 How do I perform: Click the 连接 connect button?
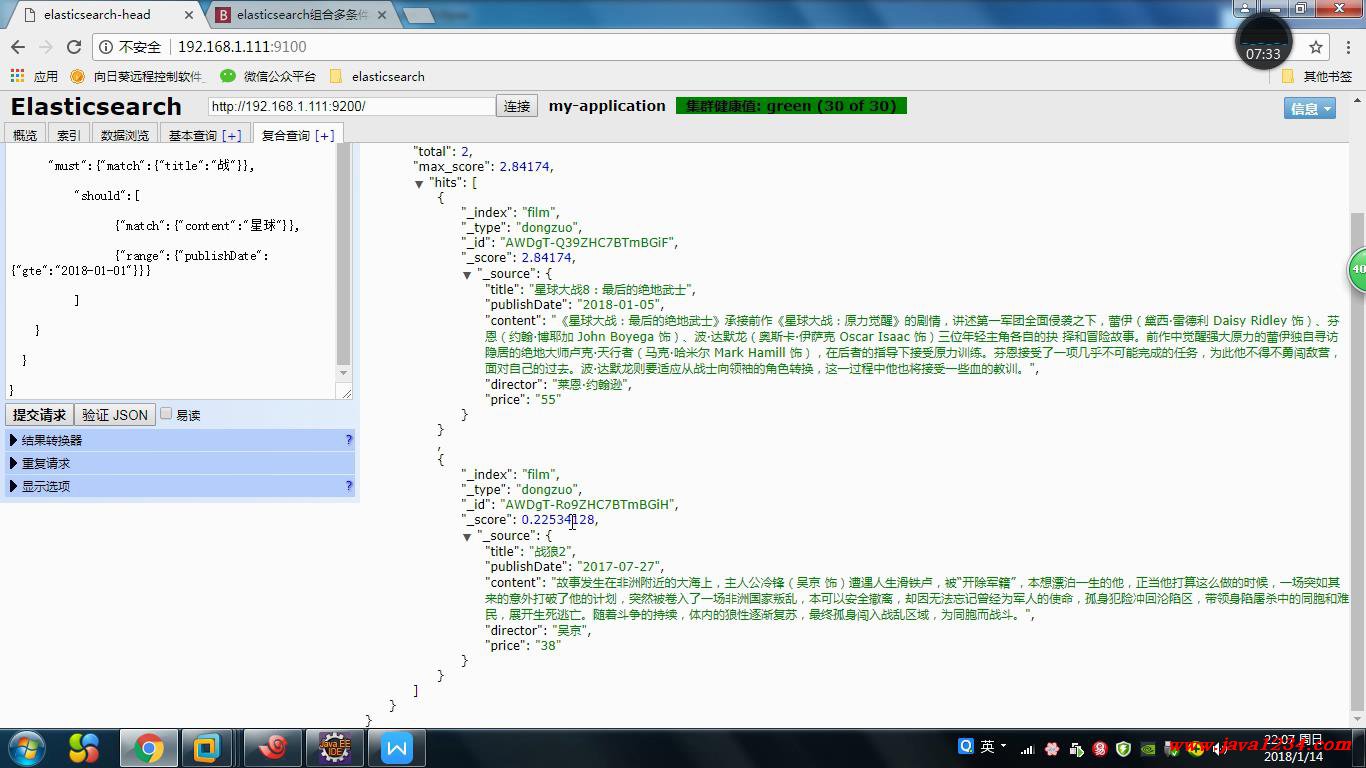click(x=517, y=106)
